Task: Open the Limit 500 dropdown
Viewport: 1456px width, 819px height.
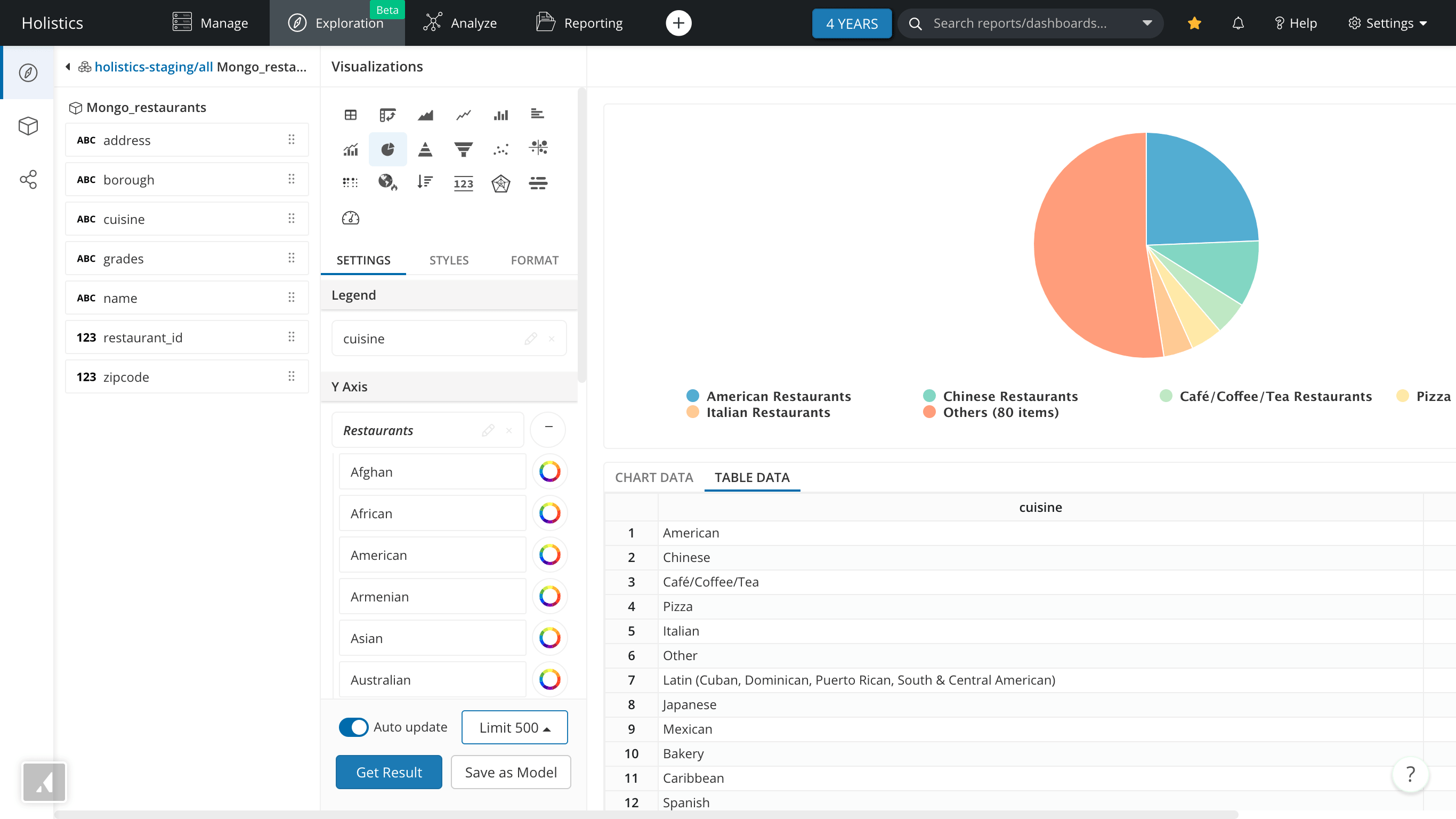Action: (514, 727)
